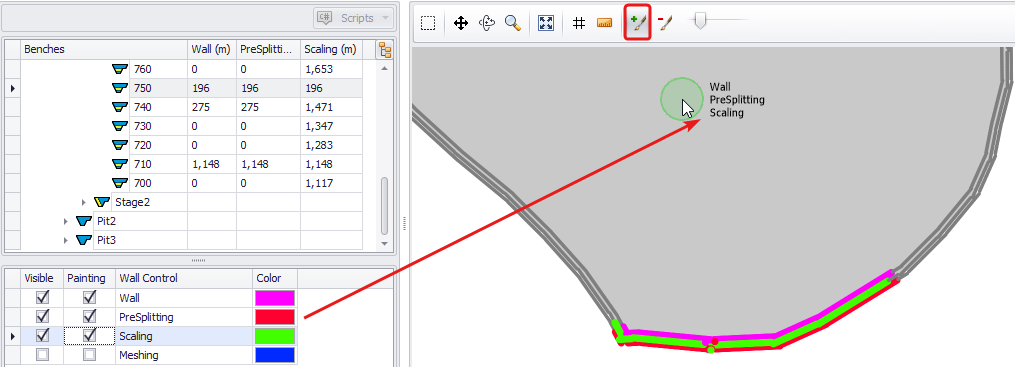Screen dimensions: 1015x367
Task: Activate the add paint brush tool
Action: click(x=638, y=23)
